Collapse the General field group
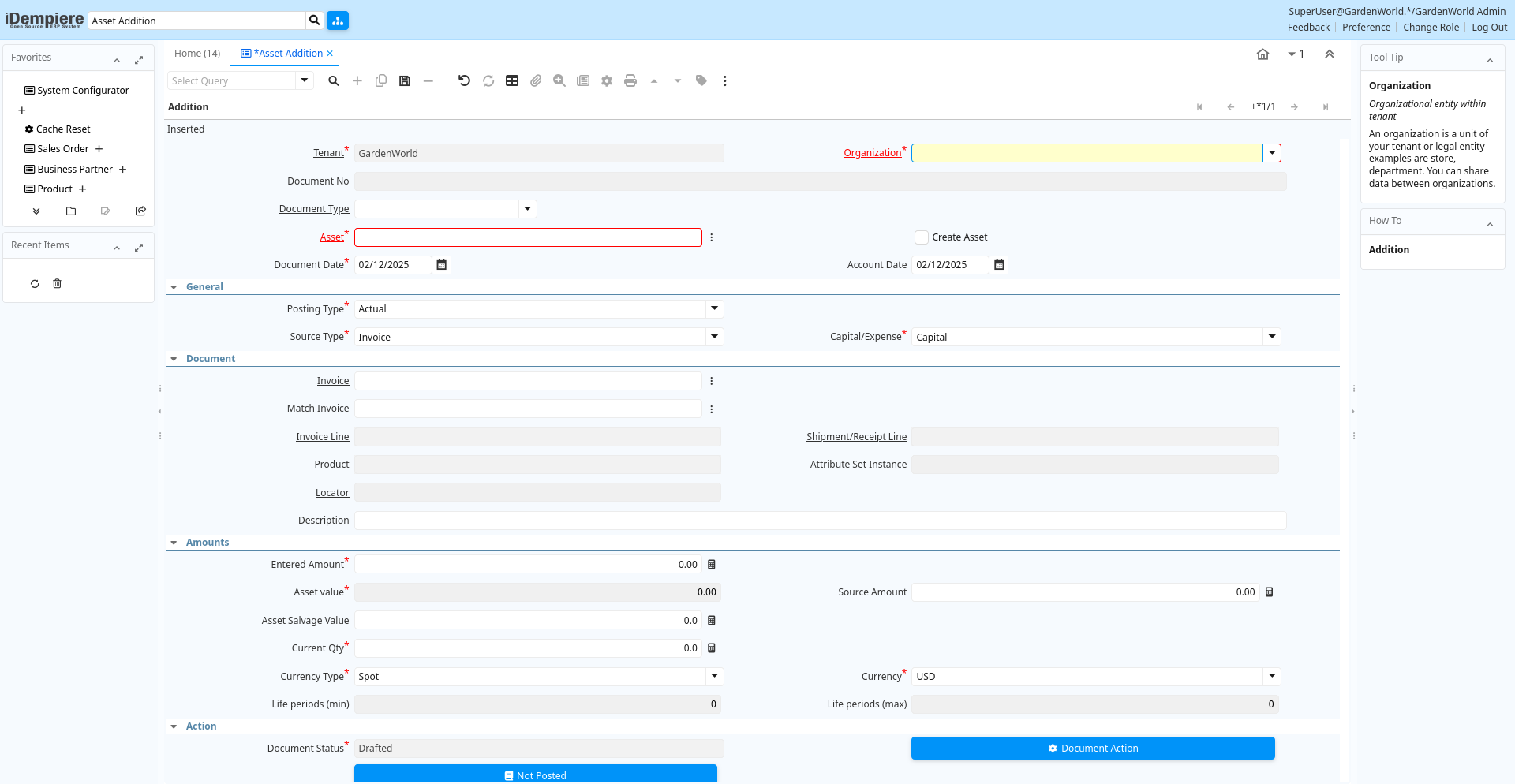Viewport: 1515px width, 784px height. pos(174,287)
